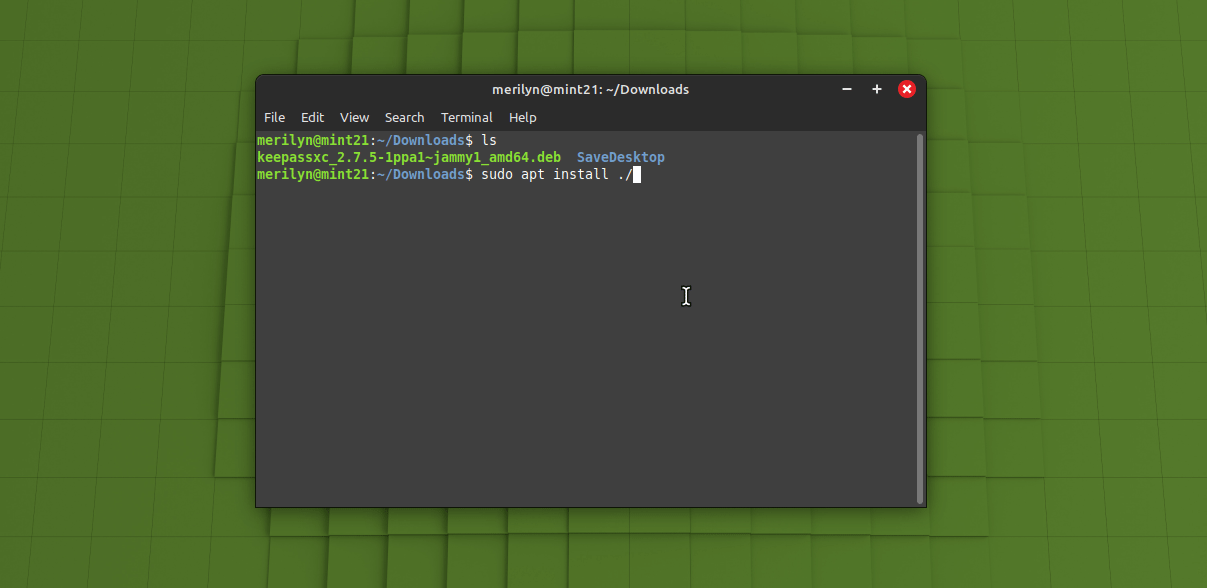Close the terminal window
Viewport: 1207px width, 588px height.
pos(906,89)
